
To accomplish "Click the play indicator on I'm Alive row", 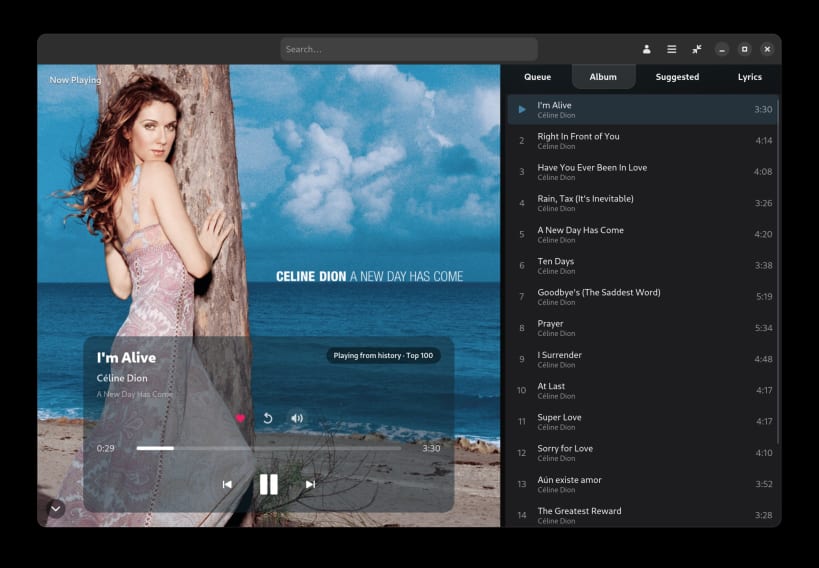I will click(x=522, y=110).
